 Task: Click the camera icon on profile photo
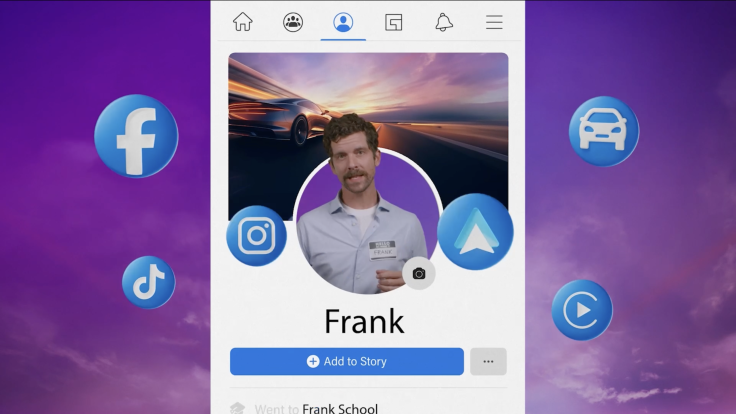[419, 273]
